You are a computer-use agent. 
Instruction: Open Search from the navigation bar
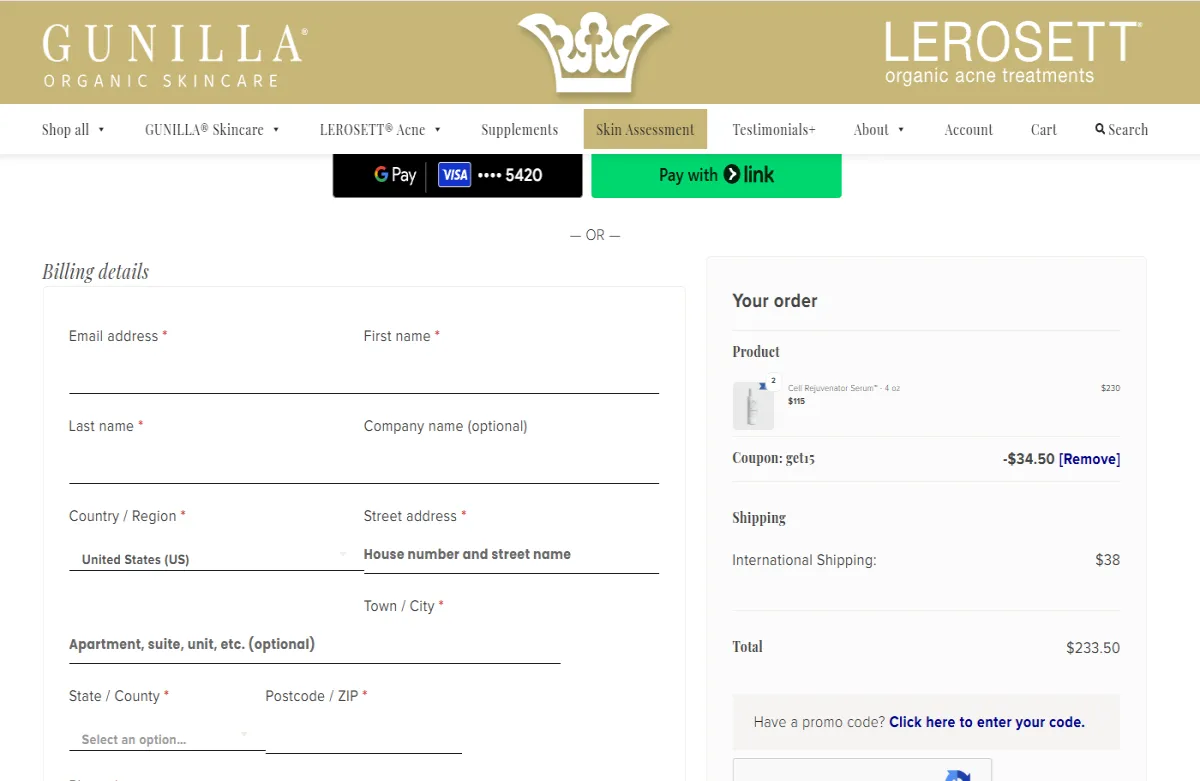pyautogui.click(x=1120, y=129)
